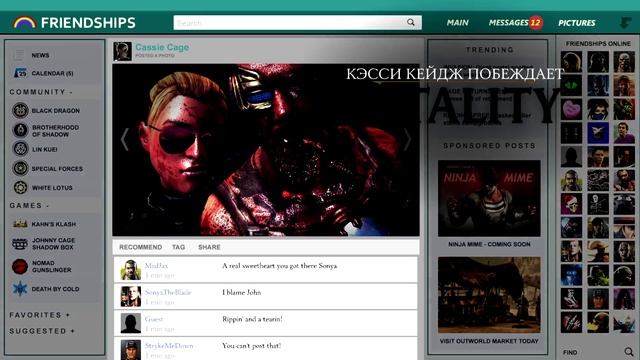Viewport: 640px width, 360px height.
Task: Click the search magnifier icon
Action: pyautogui.click(x=411, y=22)
